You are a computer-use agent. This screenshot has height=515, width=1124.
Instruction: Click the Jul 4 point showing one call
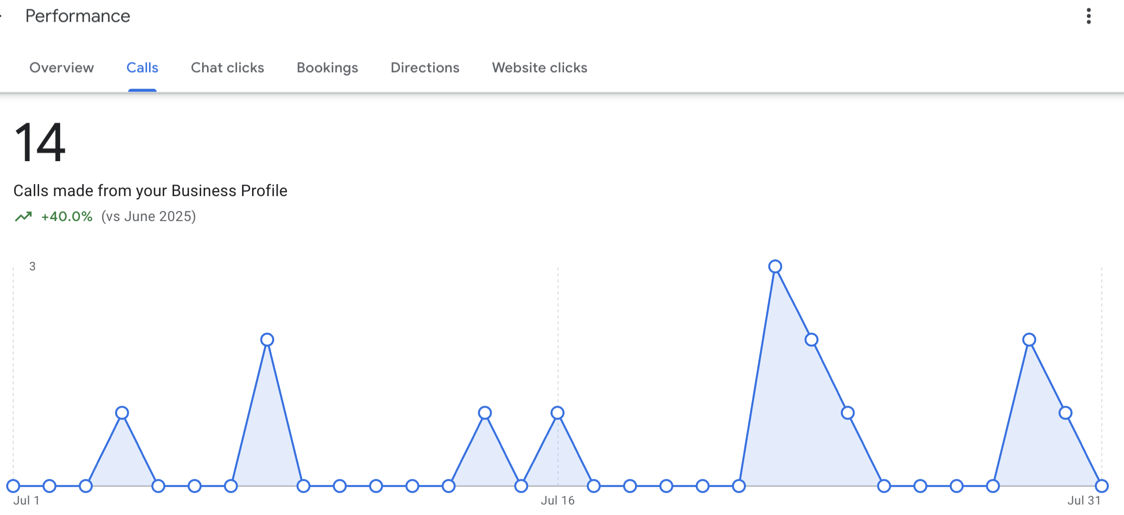coord(122,412)
